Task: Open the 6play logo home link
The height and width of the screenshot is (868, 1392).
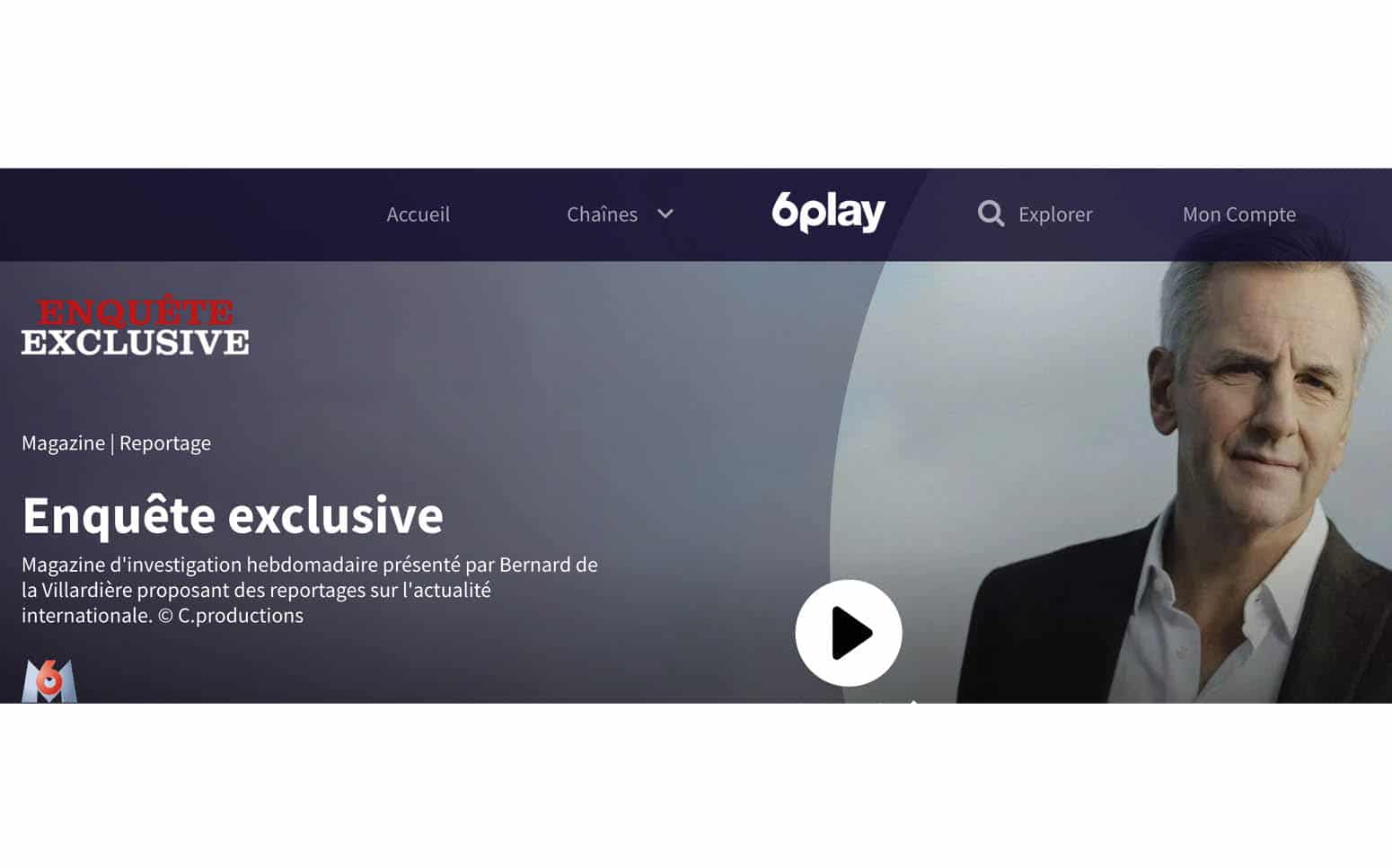Action: click(828, 212)
